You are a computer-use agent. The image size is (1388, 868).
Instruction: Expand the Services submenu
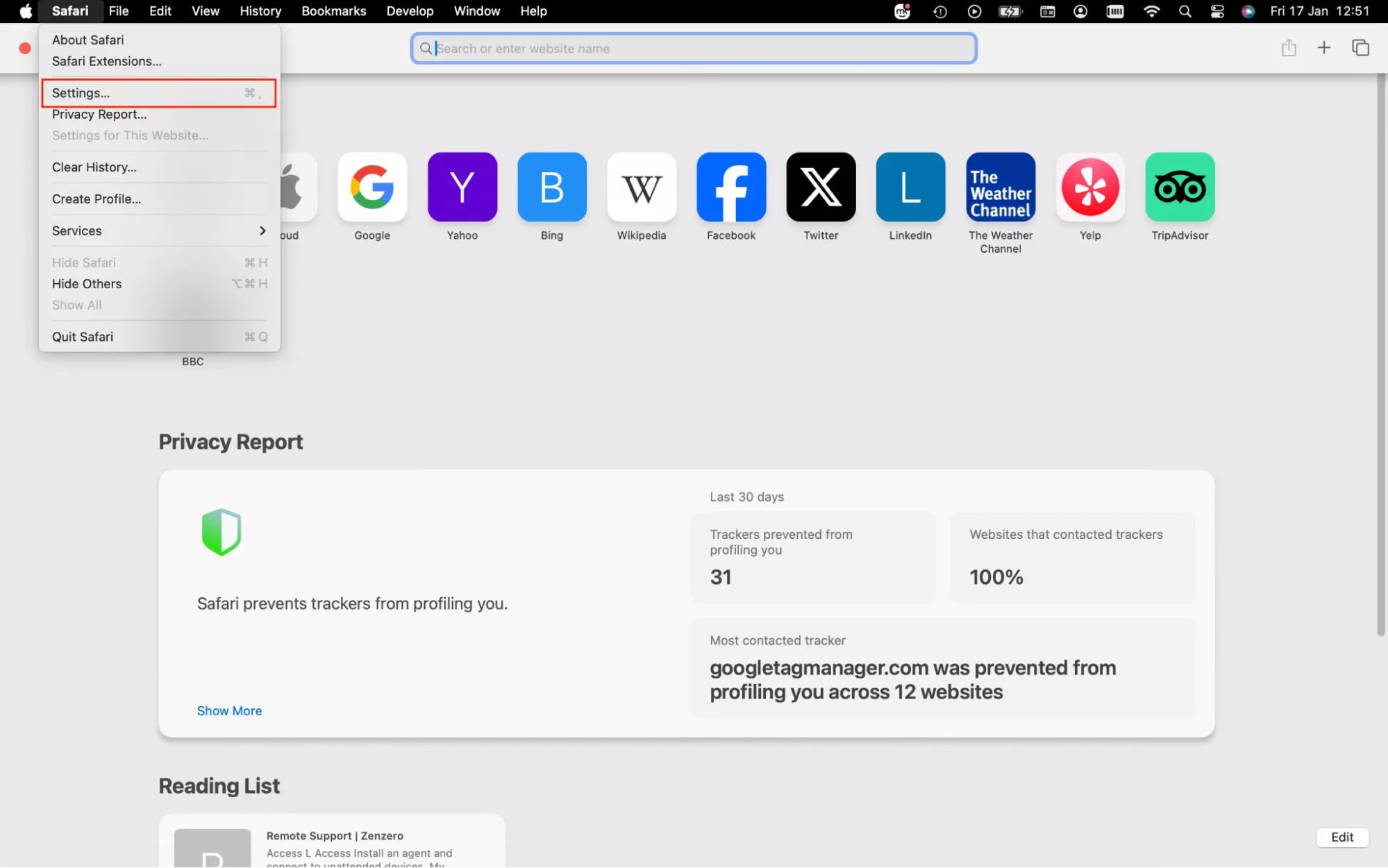click(x=159, y=231)
